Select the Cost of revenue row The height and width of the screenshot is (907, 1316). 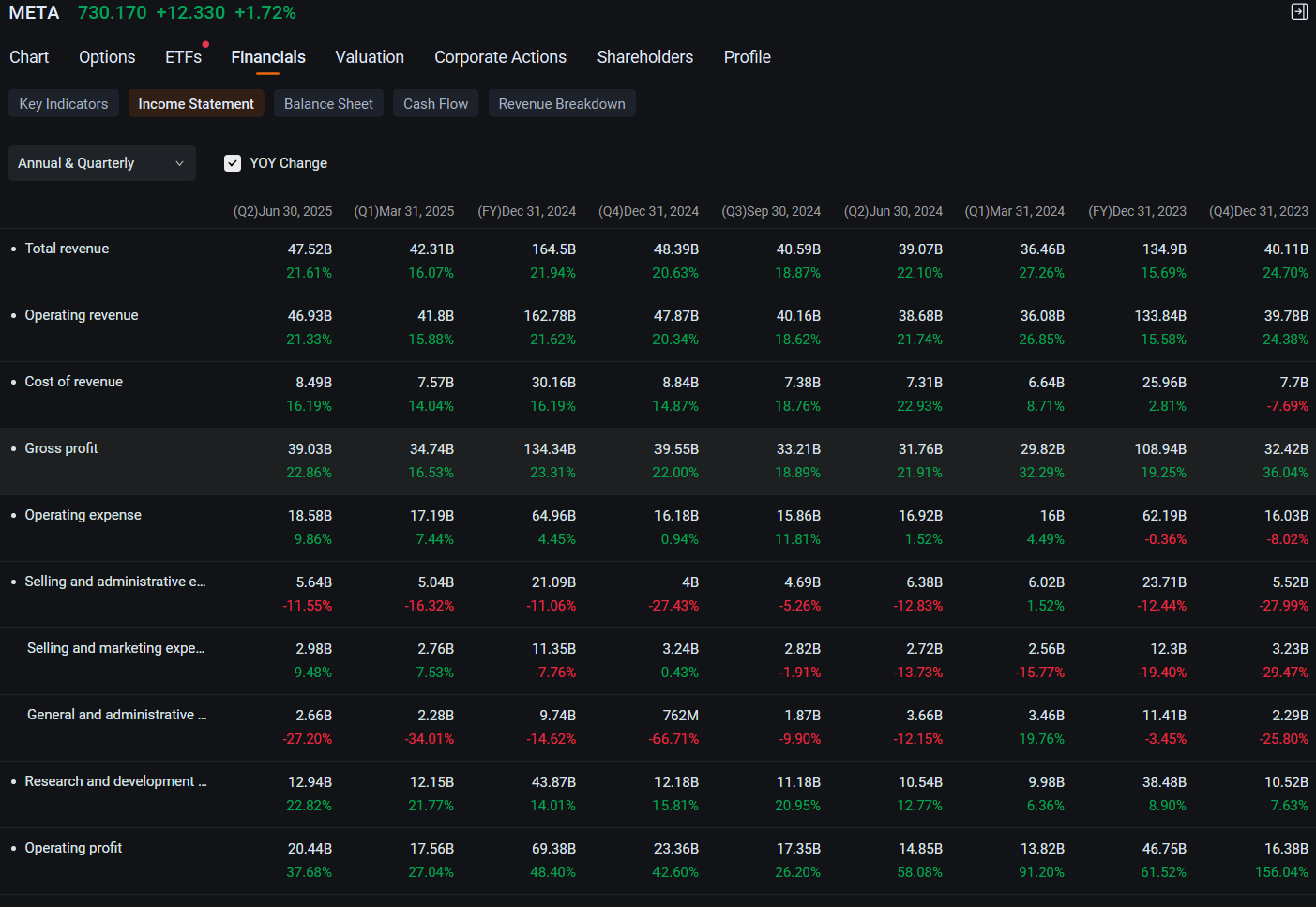pyautogui.click(x=658, y=395)
